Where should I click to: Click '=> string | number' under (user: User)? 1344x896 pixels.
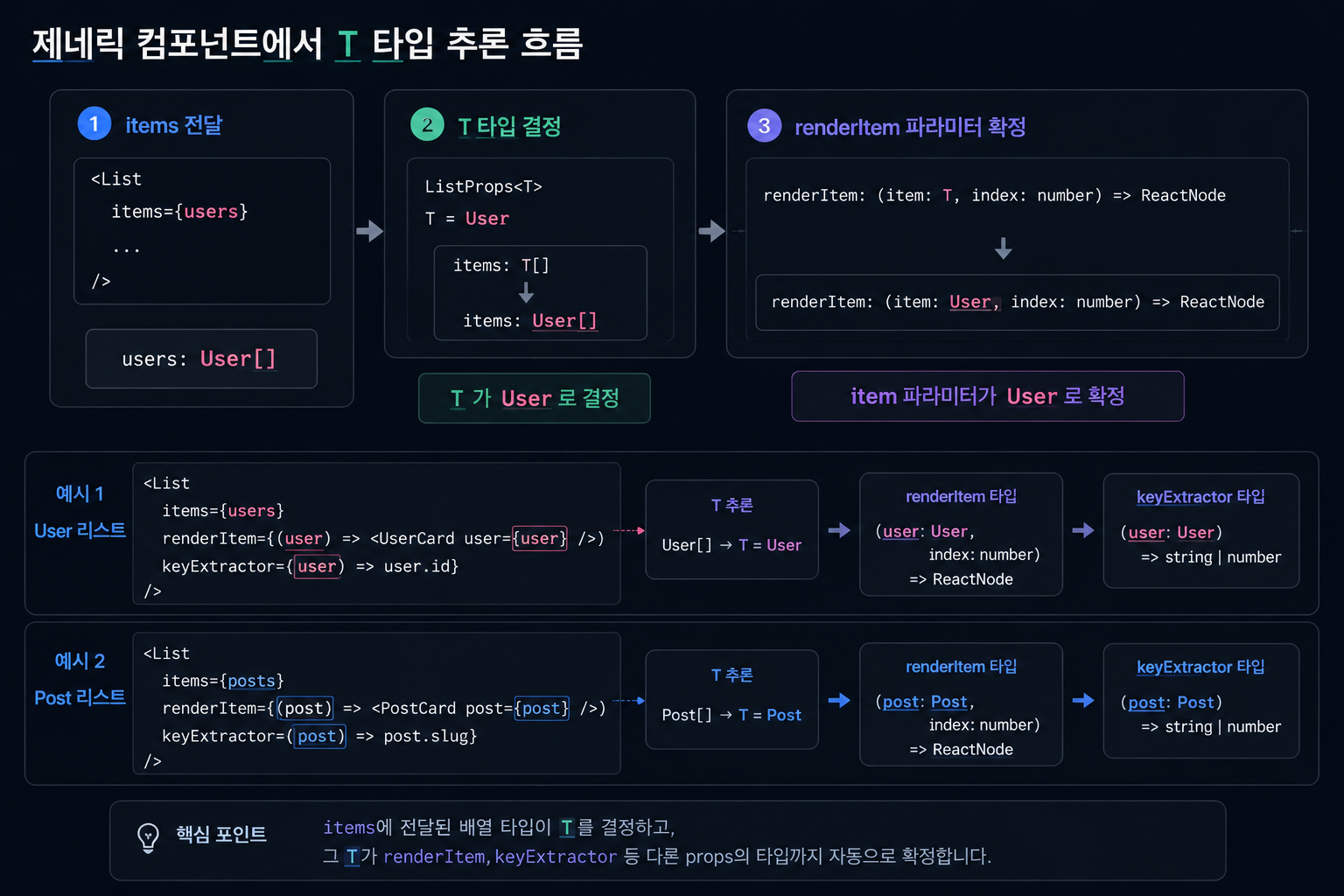coord(1211,557)
